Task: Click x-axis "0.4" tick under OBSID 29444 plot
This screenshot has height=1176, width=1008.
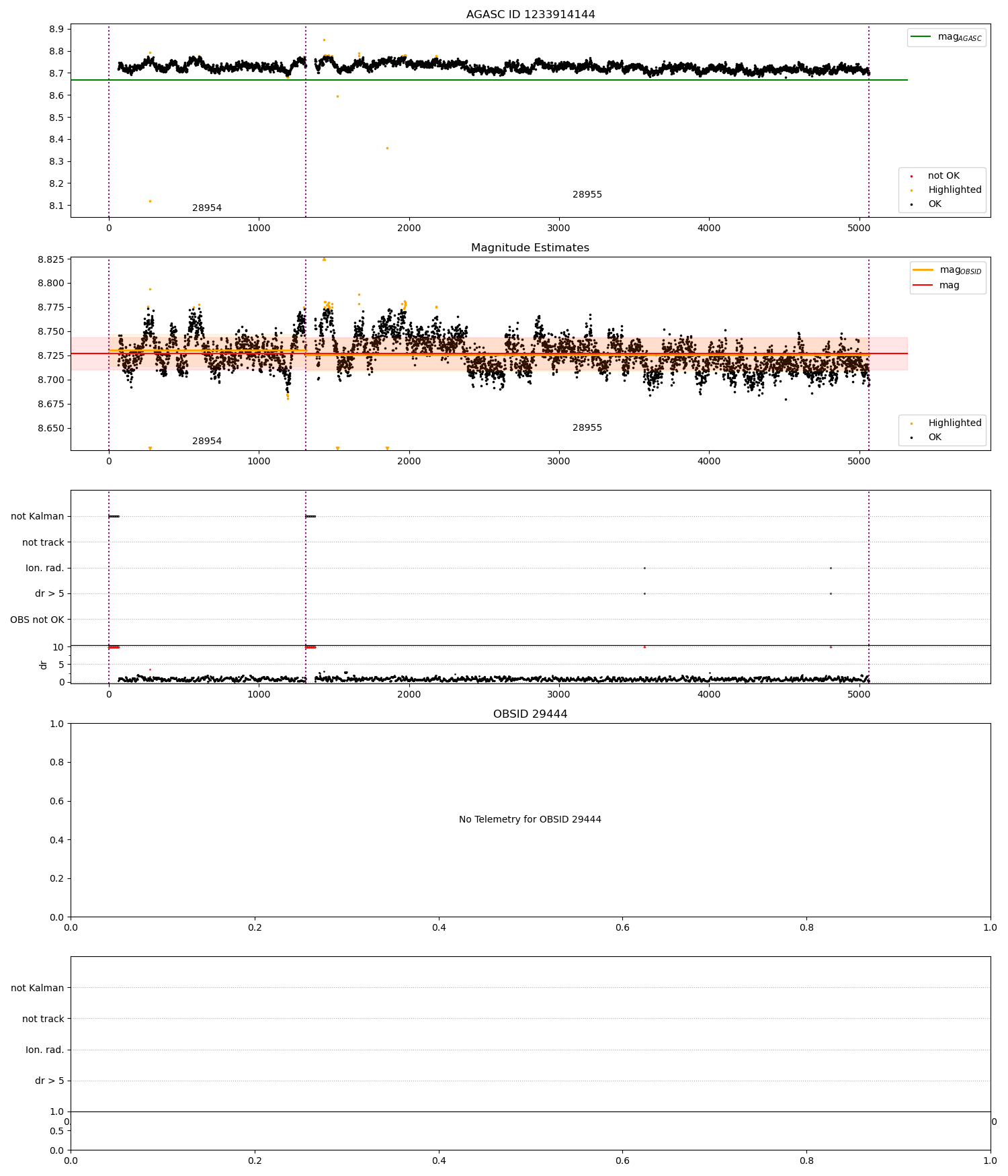Action: (439, 928)
